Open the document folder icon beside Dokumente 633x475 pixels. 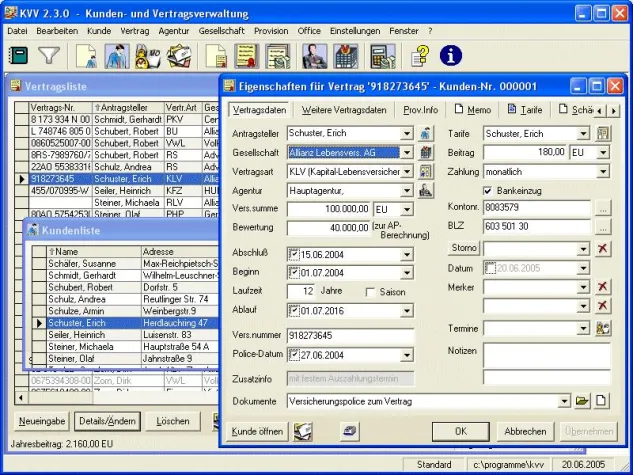(x=582, y=401)
